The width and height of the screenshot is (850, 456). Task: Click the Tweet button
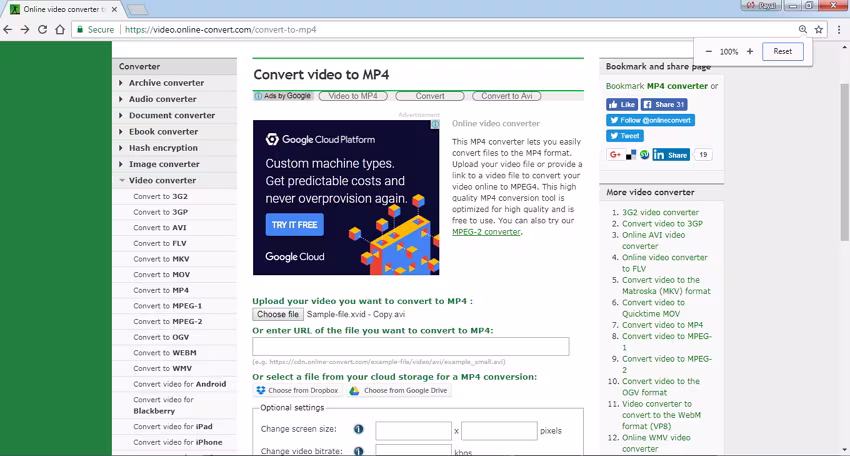624,136
